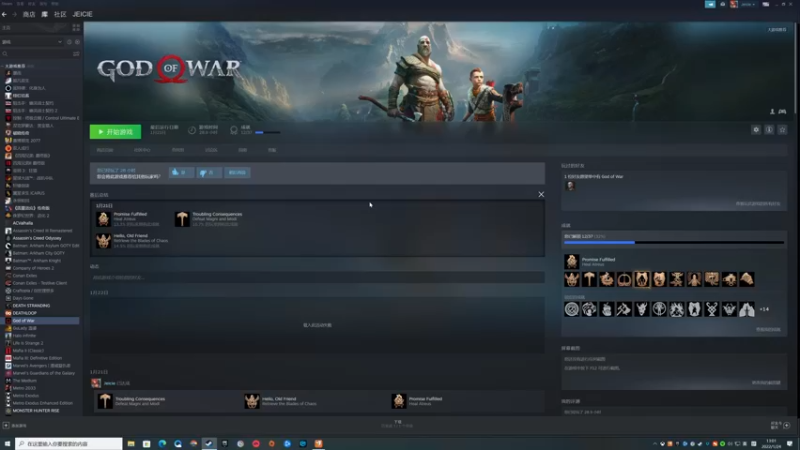This screenshot has height=450, width=800.
Task: Open Hello, Old Friend in bottom activity feed
Action: (283, 401)
